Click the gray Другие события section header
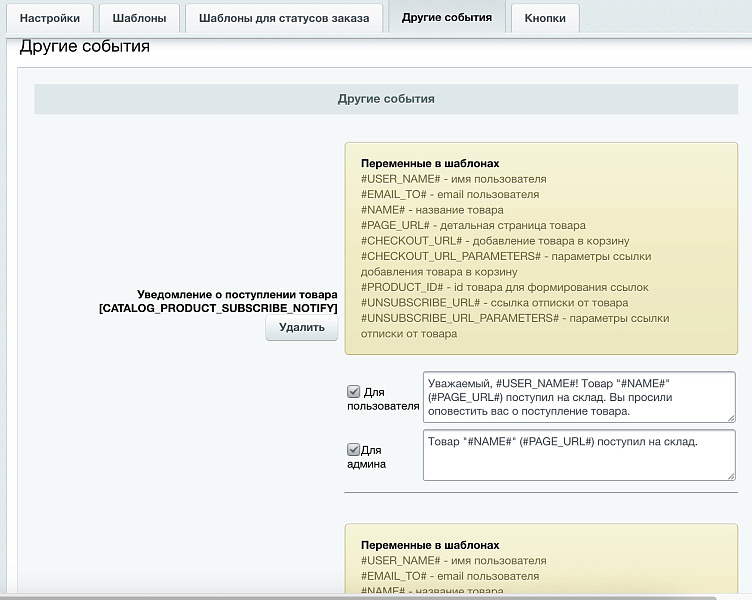The height and width of the screenshot is (600, 752). [x=386, y=99]
